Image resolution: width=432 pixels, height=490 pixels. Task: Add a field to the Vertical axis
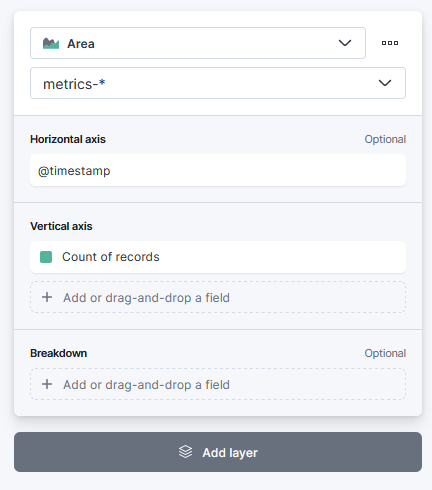pyautogui.click(x=218, y=297)
